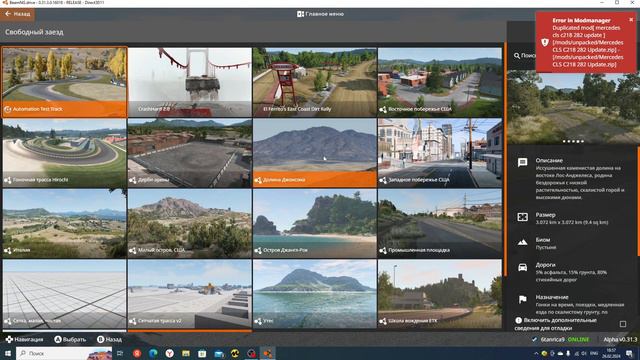Image resolution: width=640 pixels, height=360 pixels.
Task: Click the Выбрать A-button hint
Action: (70, 340)
